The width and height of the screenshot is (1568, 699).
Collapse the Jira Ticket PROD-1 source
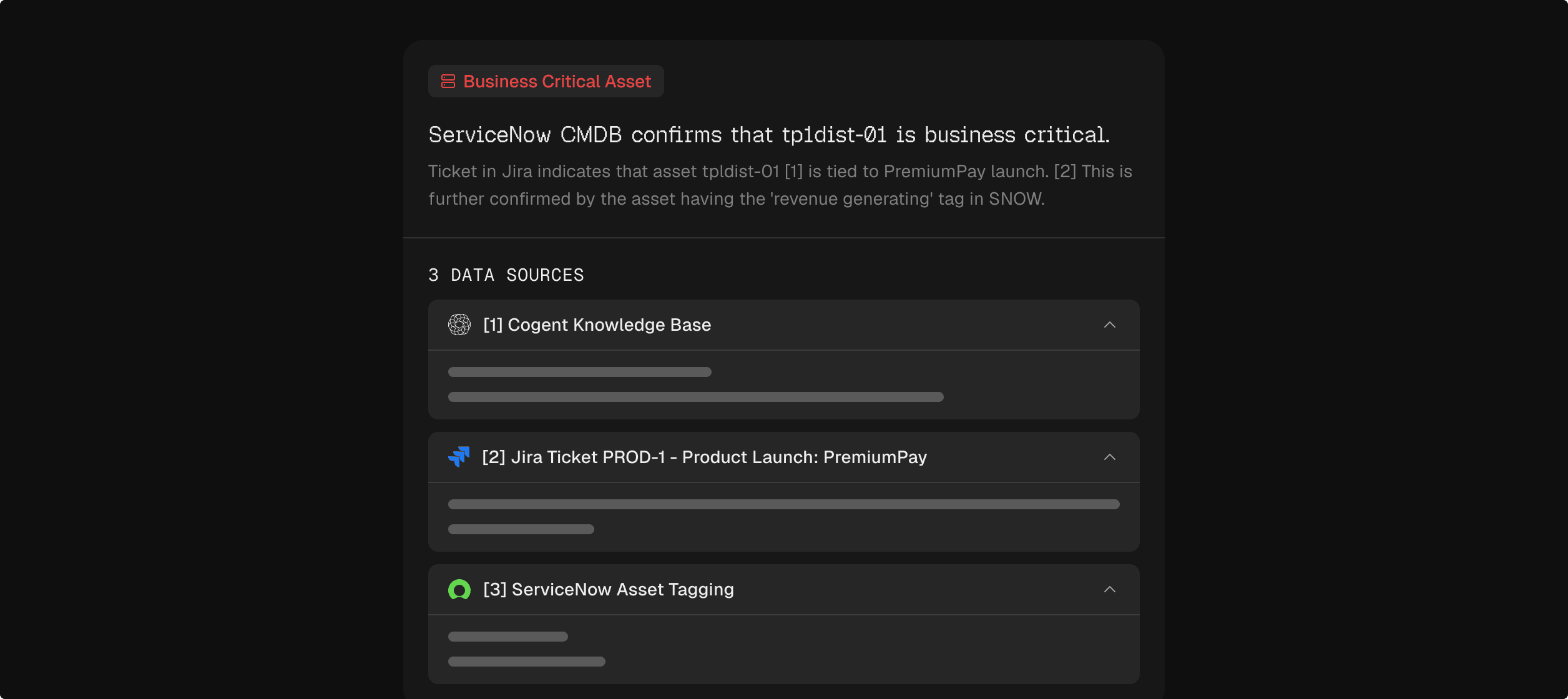1109,457
